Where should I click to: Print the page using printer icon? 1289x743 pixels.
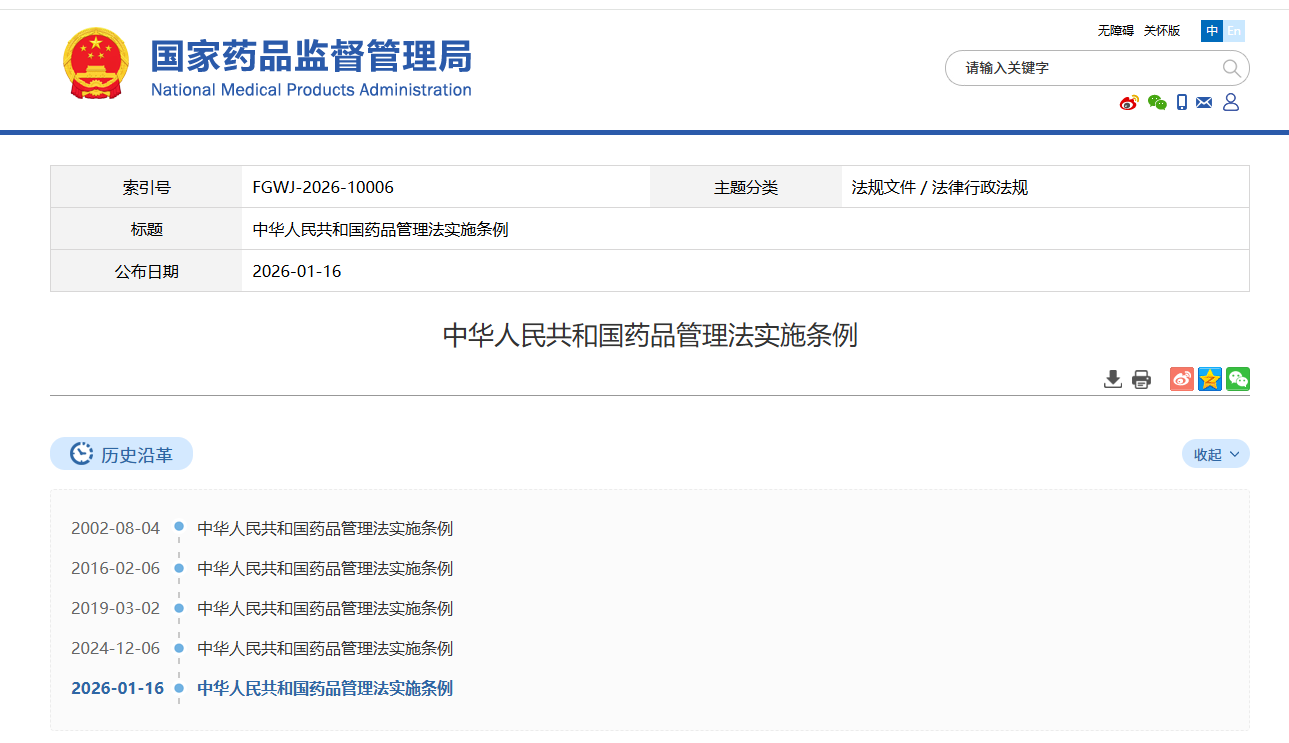[1141, 379]
